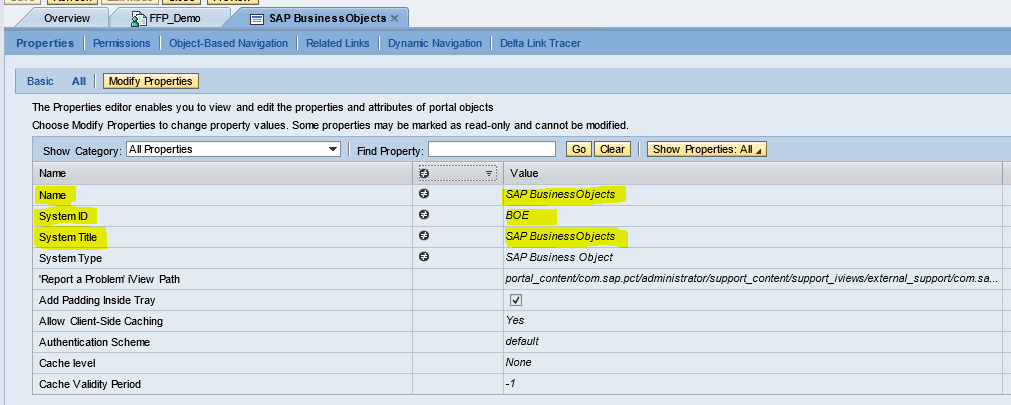Click the status icon in the System Title row
The width and height of the screenshot is (1011, 405).
coord(424,236)
